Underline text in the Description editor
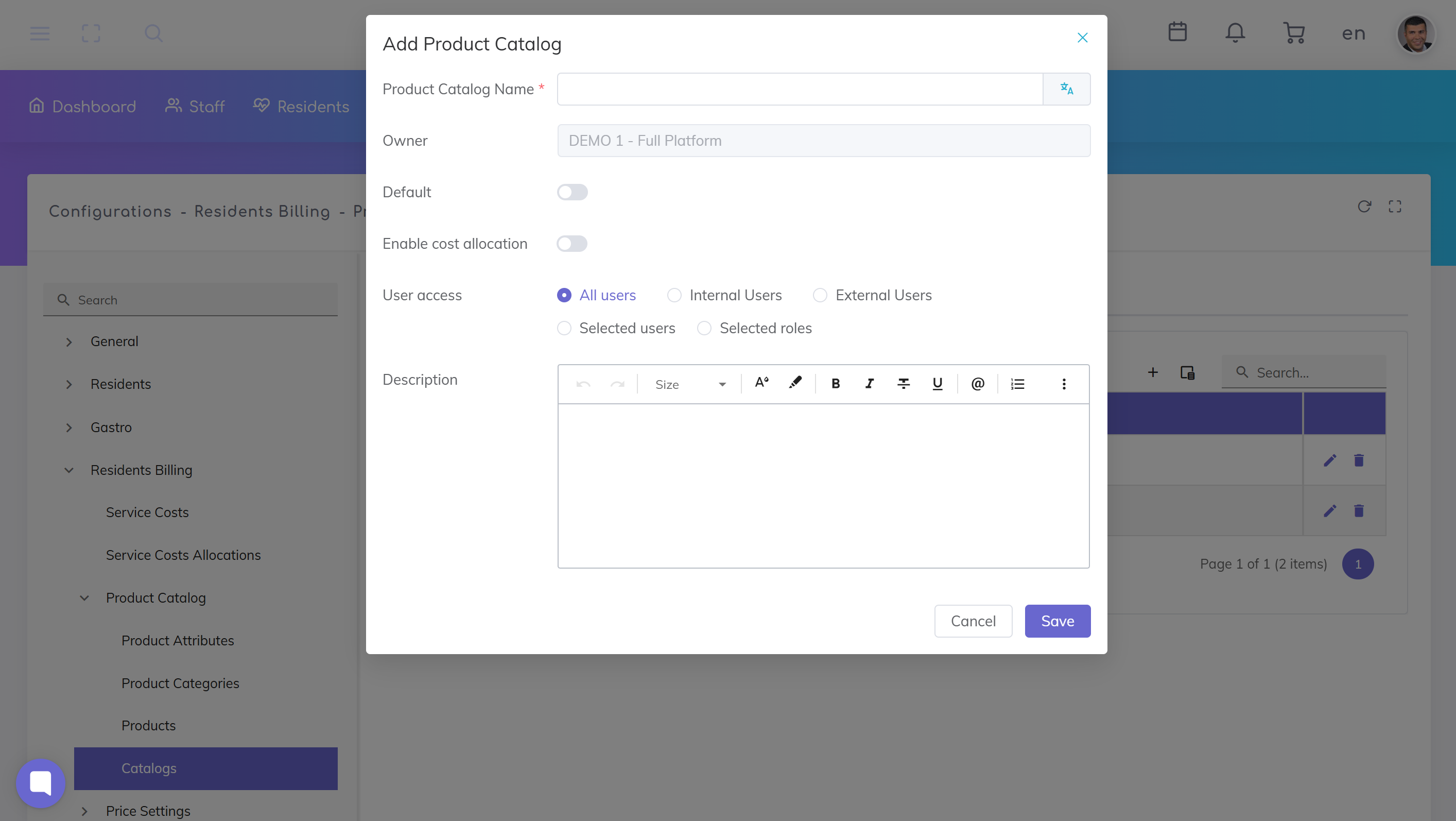 [x=937, y=384]
